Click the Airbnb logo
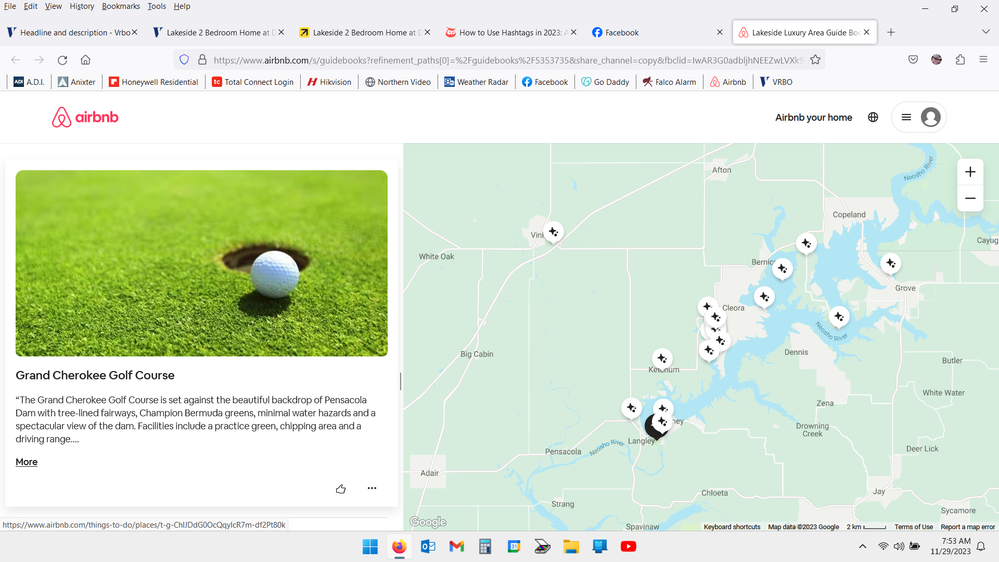 [85, 118]
